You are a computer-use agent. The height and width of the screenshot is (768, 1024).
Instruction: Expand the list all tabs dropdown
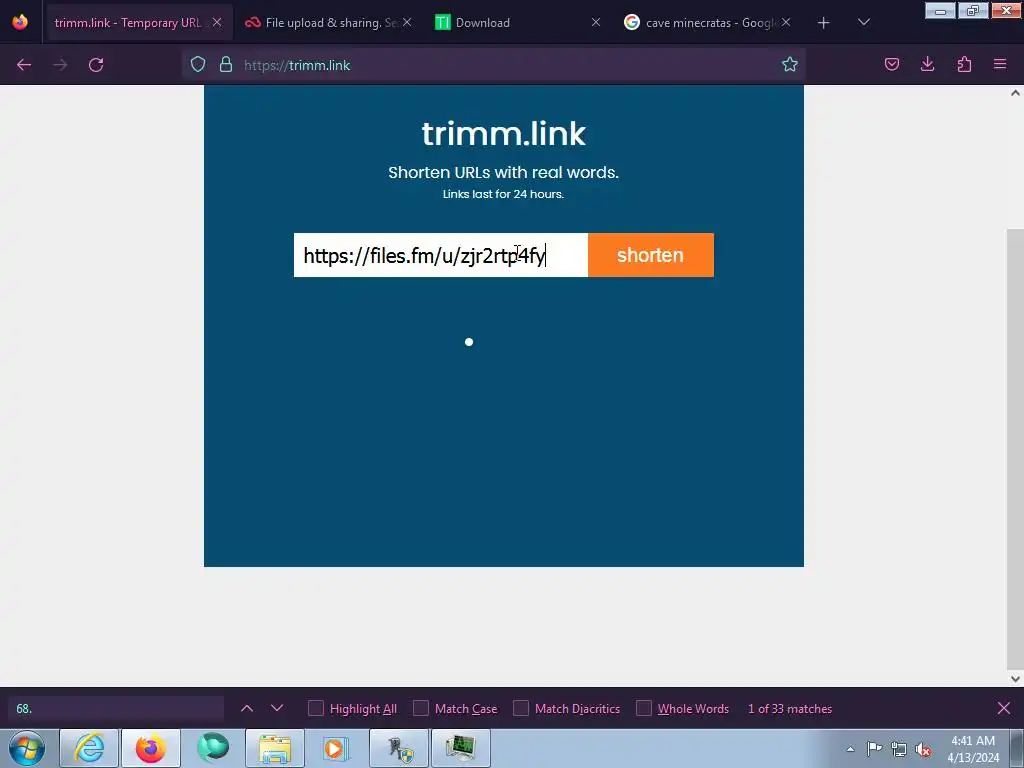(x=863, y=22)
